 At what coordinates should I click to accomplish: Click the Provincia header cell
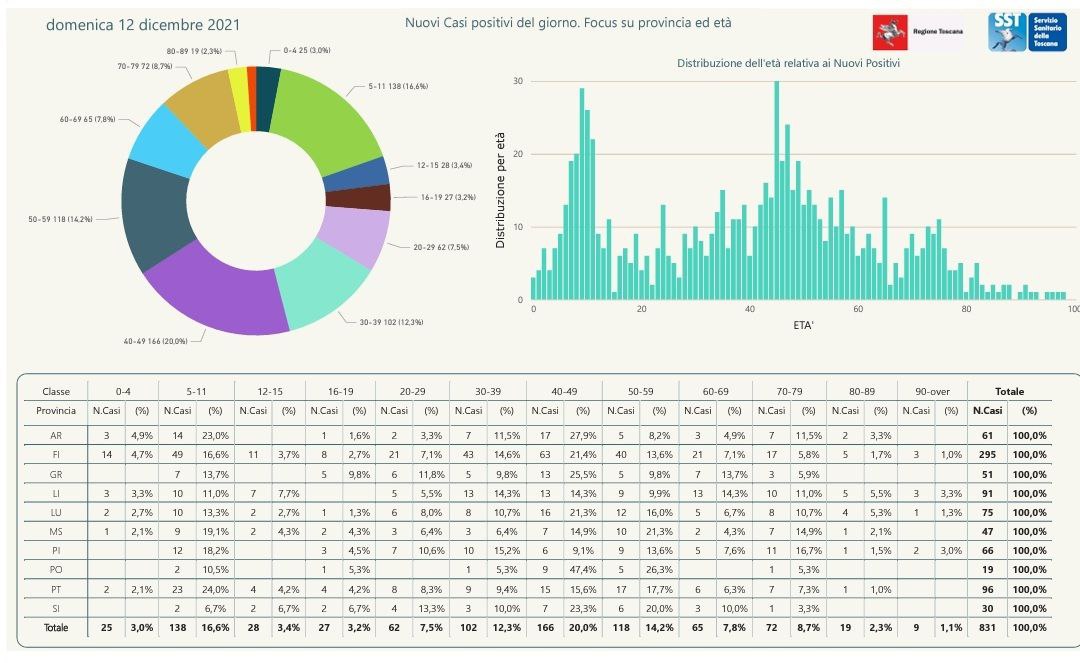point(56,410)
